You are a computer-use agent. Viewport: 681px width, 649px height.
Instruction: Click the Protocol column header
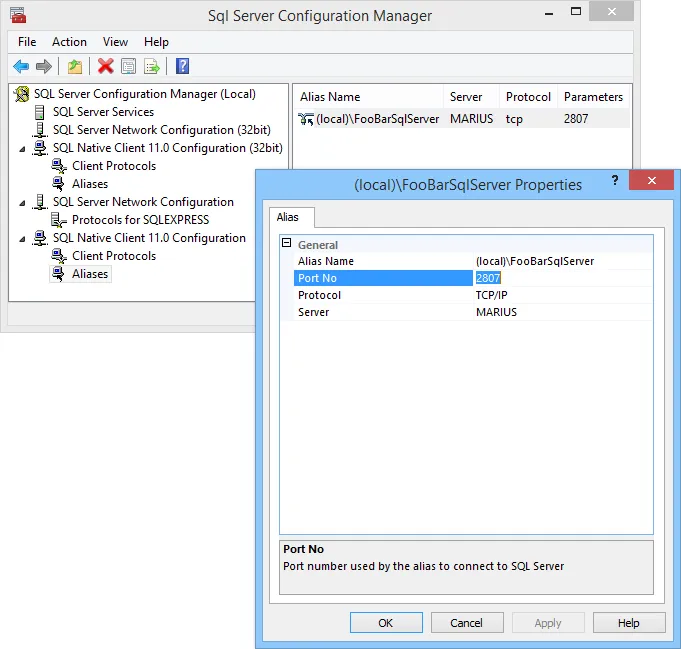(529, 96)
